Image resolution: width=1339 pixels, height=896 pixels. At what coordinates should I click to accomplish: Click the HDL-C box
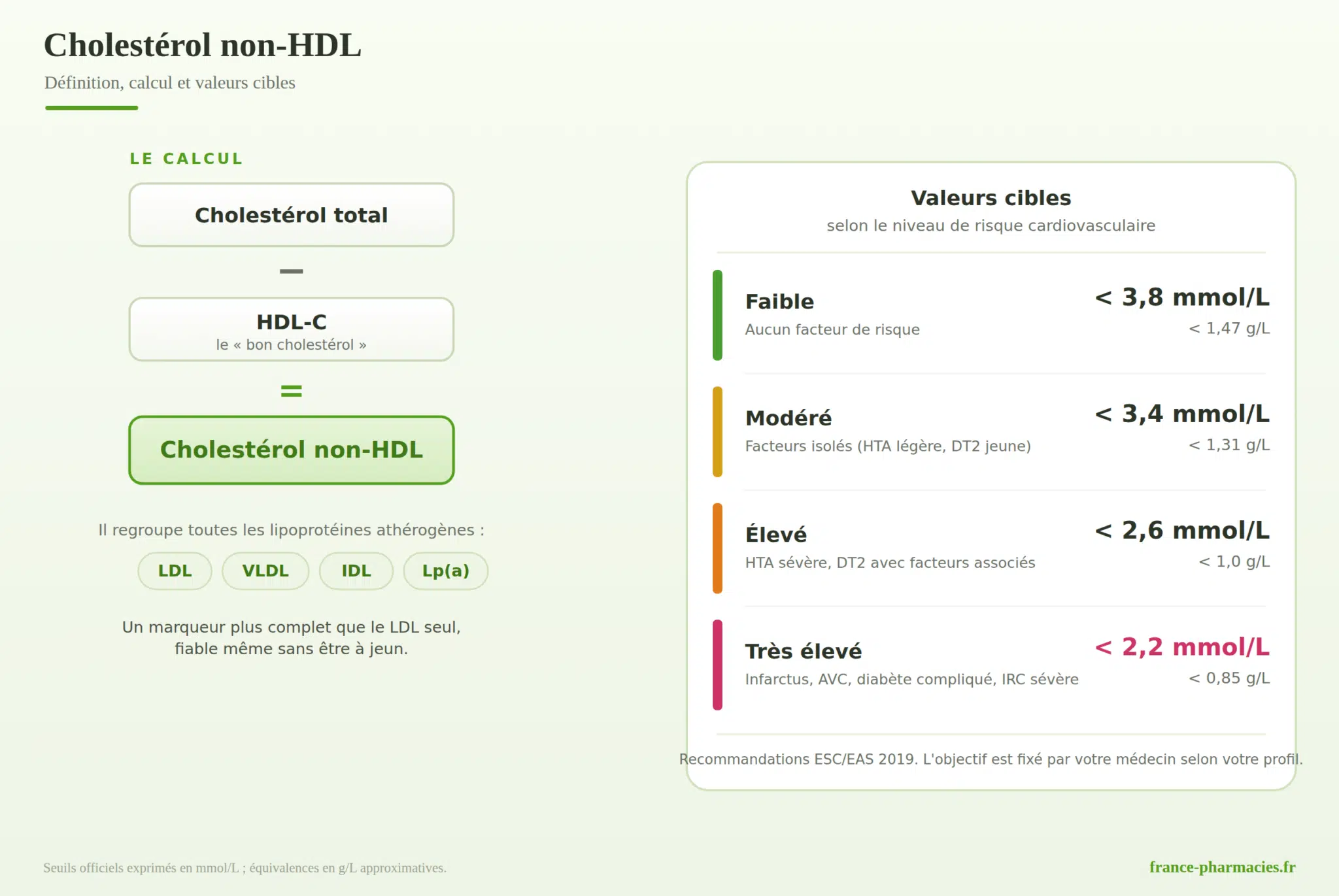coord(291,329)
